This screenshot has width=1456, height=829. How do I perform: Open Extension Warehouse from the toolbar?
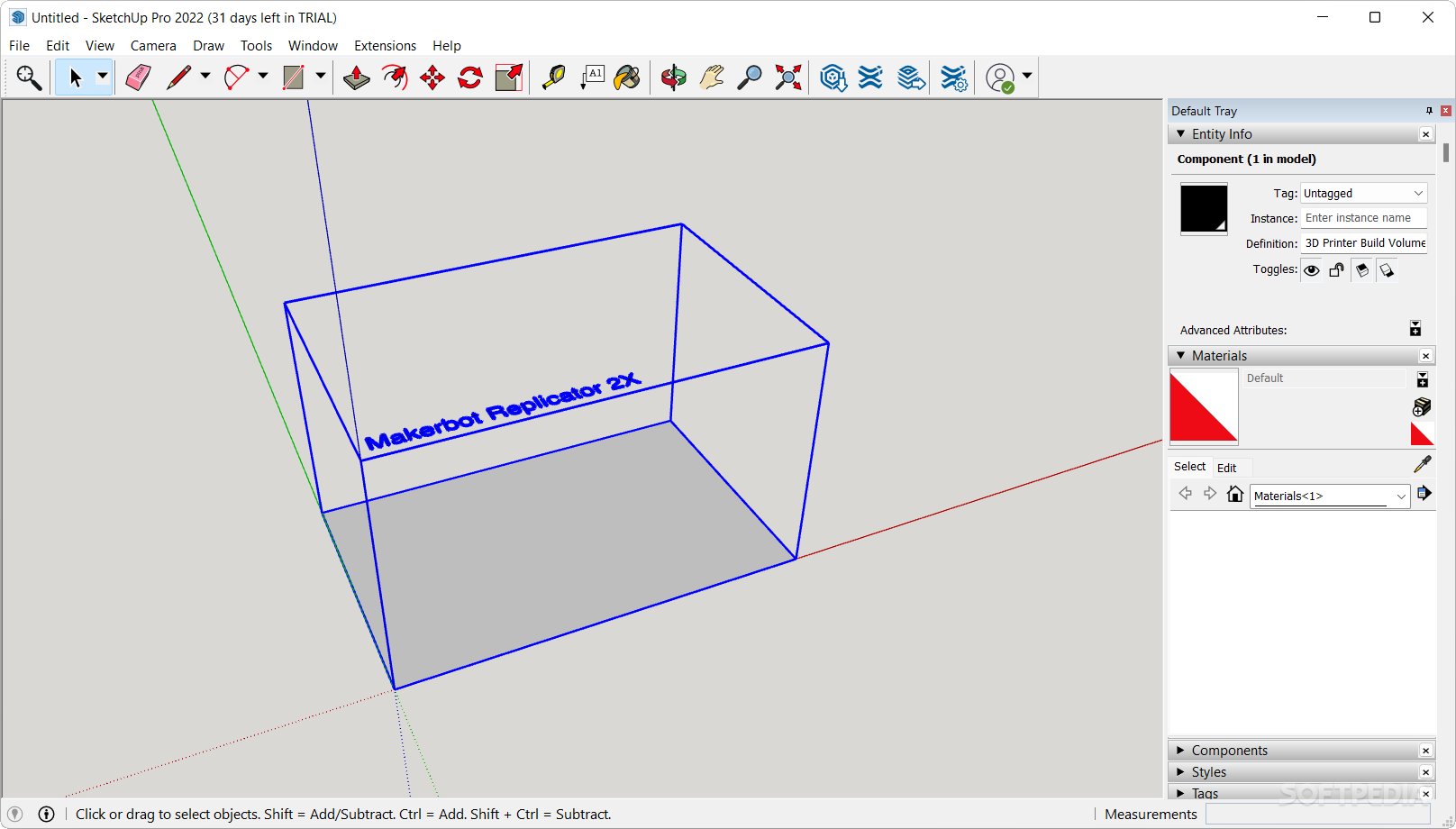pos(870,78)
